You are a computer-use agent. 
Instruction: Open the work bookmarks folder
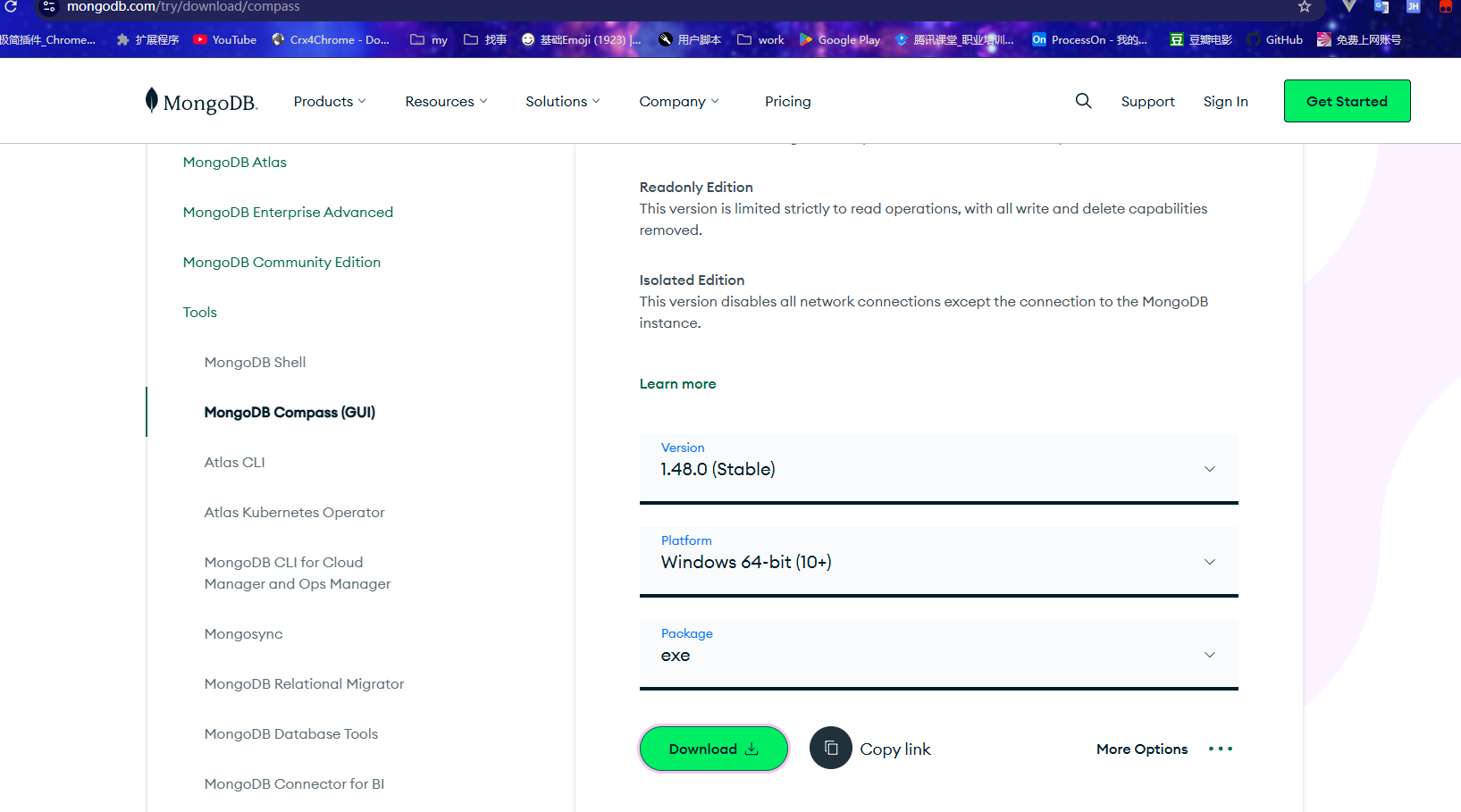pyautogui.click(x=761, y=39)
